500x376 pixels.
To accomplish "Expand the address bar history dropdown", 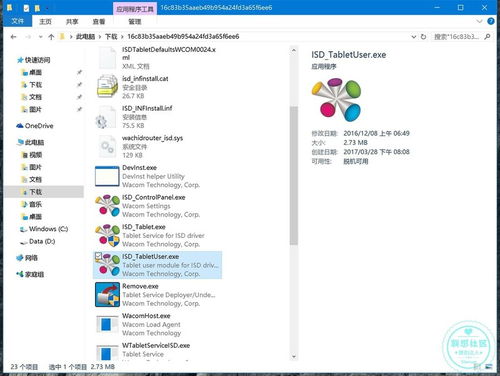I will pyautogui.click(x=414, y=37).
